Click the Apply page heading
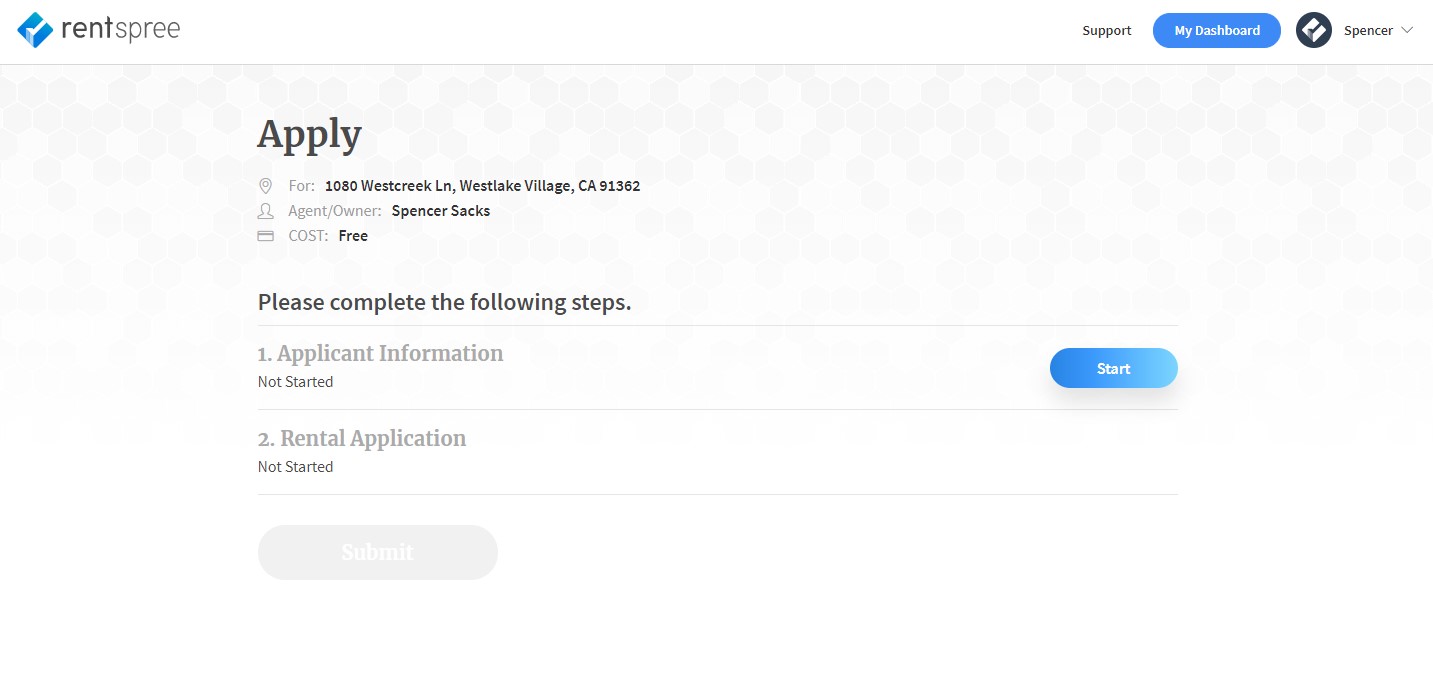This screenshot has height=685, width=1433. point(310,134)
